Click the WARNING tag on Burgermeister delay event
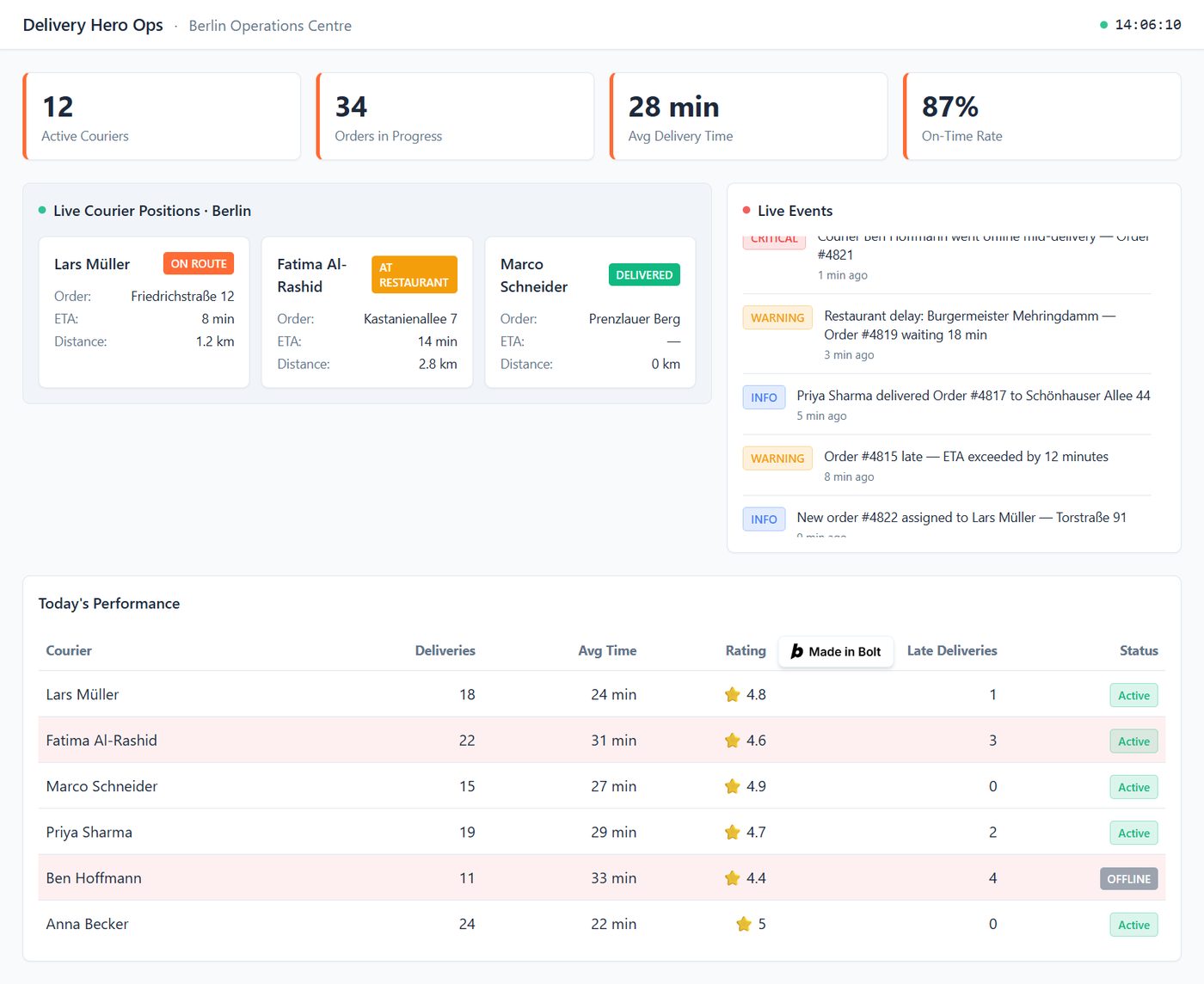This screenshot has width=1204, height=984. tap(777, 317)
